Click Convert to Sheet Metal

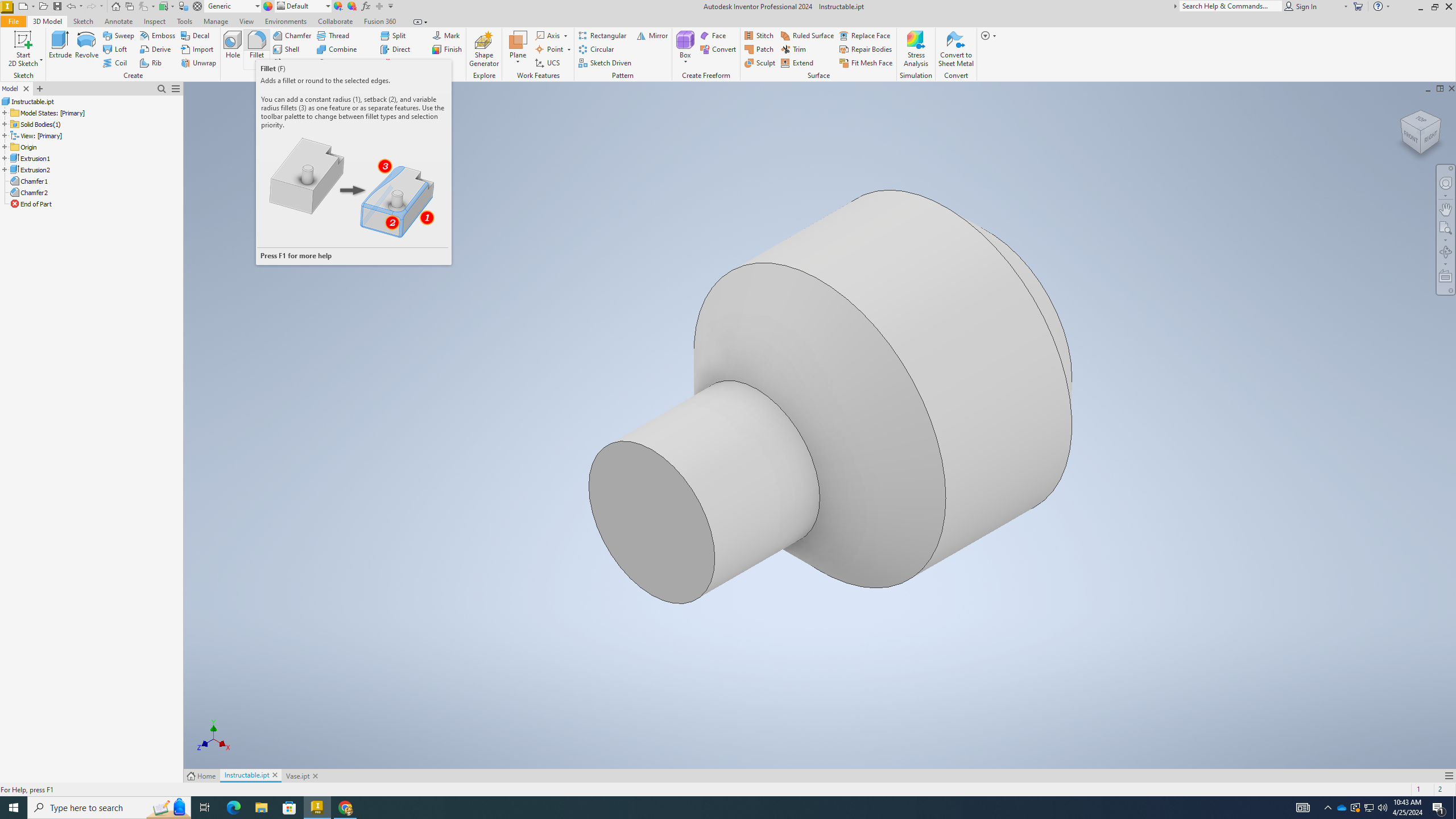pyautogui.click(x=955, y=49)
